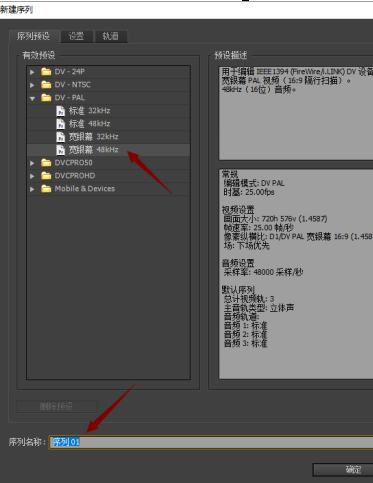Click 音频 2: 标准 text
Viewport: 373px width, 483px height.
point(245,335)
